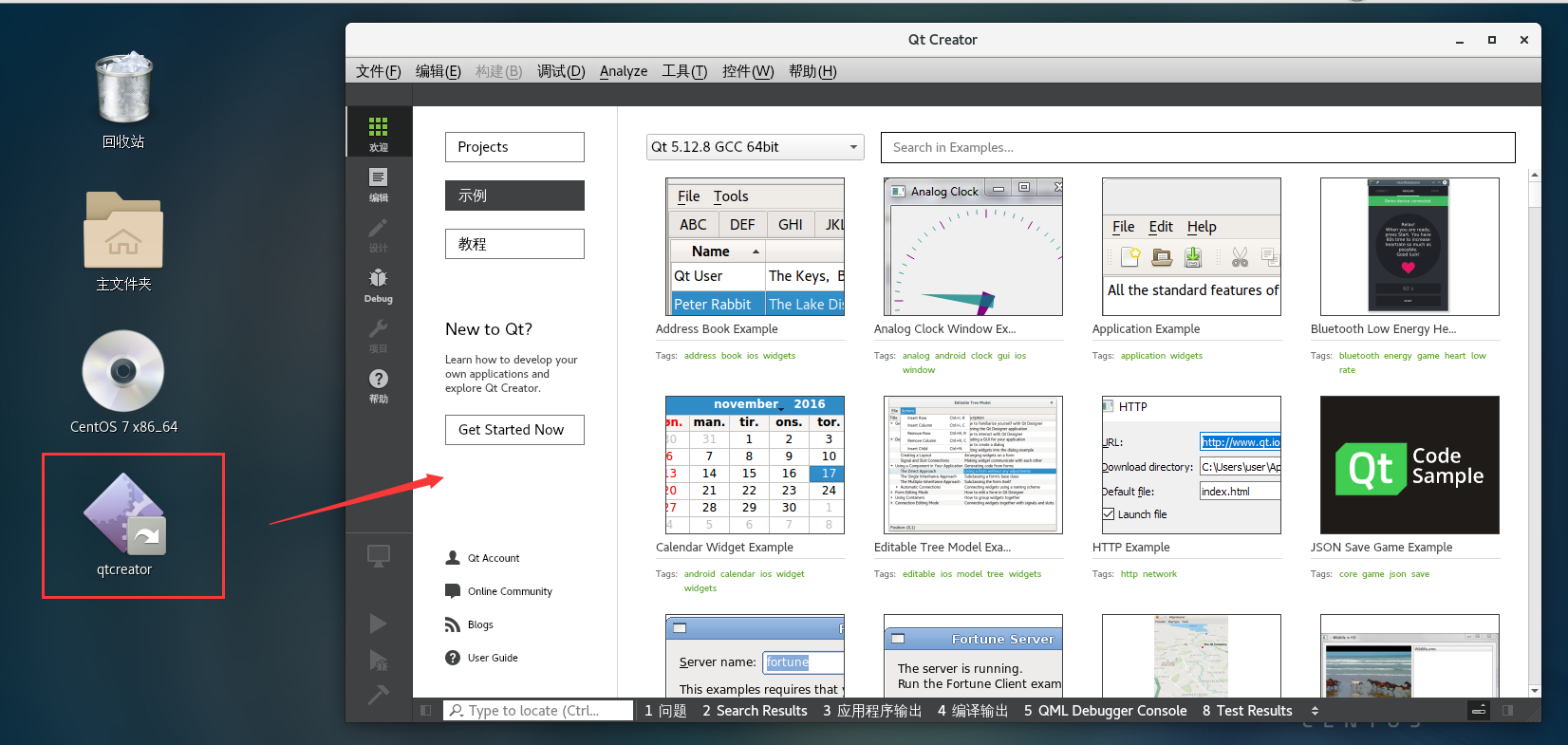Toggle the progress details button in status bar
The image size is (1568, 745).
[1479, 710]
